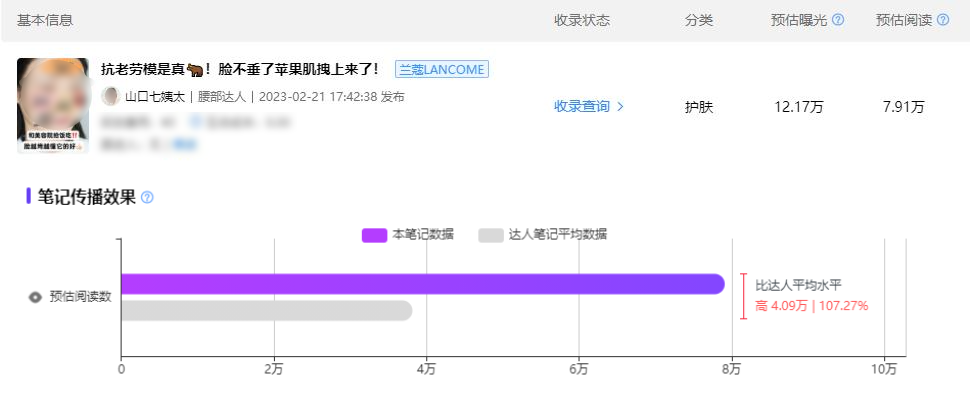Click the author name 山口七姨太

coord(155,97)
